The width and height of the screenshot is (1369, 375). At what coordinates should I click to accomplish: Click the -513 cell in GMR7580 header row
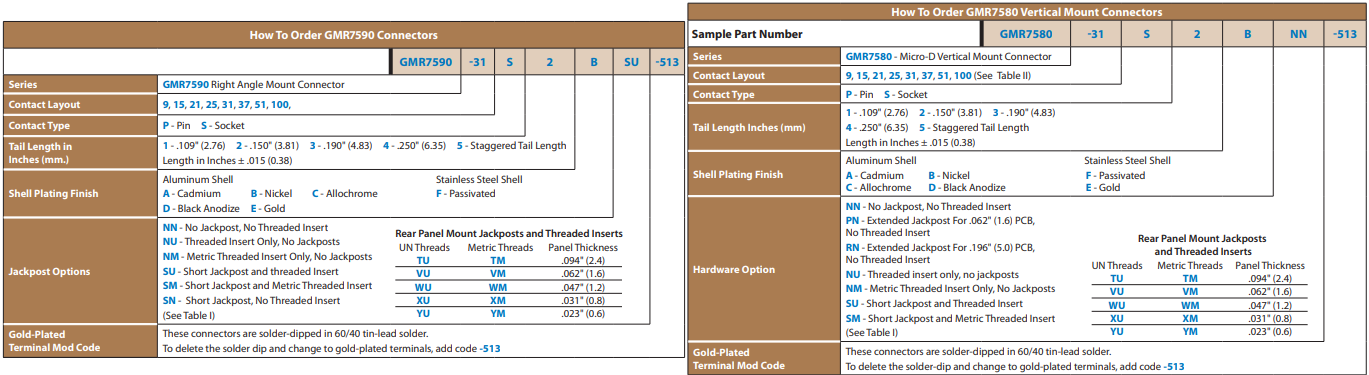pyautogui.click(x=1345, y=34)
